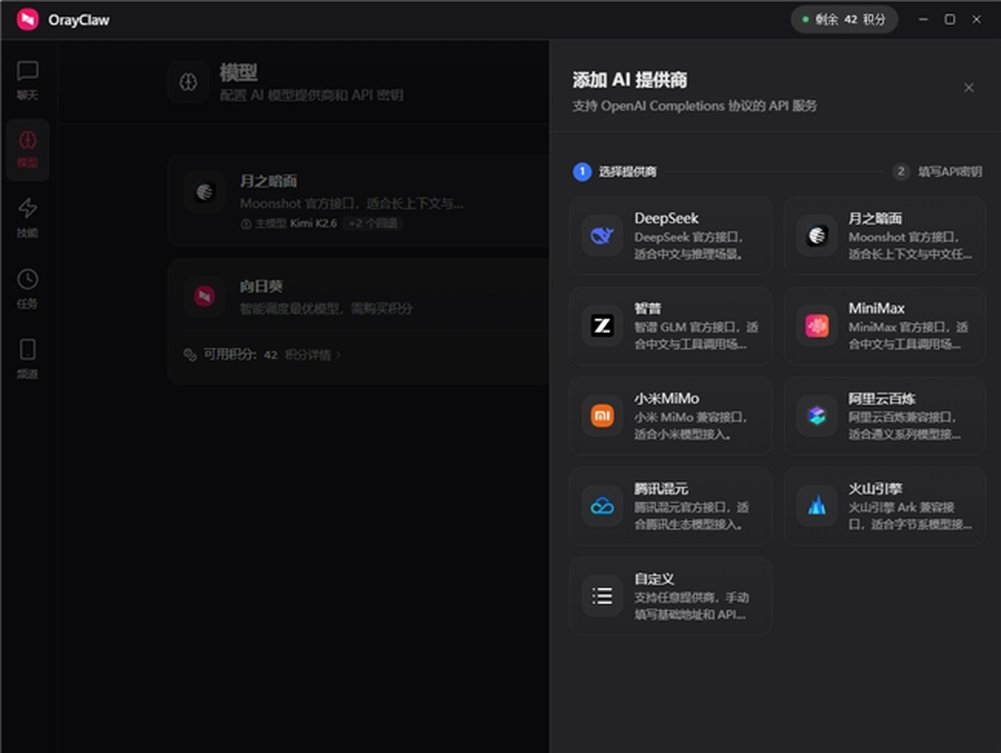Click the 主模型 Kimi K2.6 text
The image size is (1001, 753).
tap(296, 223)
